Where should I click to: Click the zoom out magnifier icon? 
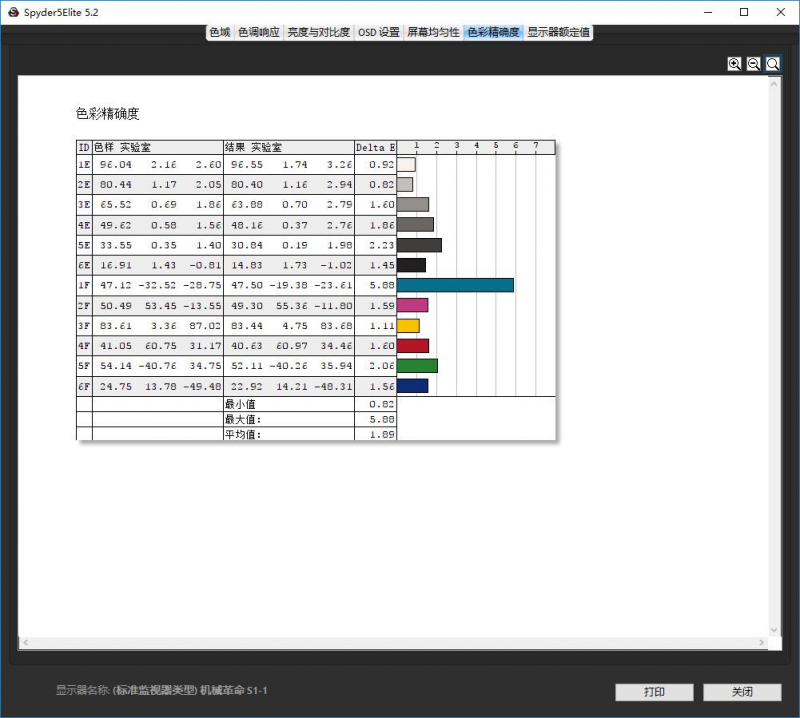click(754, 63)
